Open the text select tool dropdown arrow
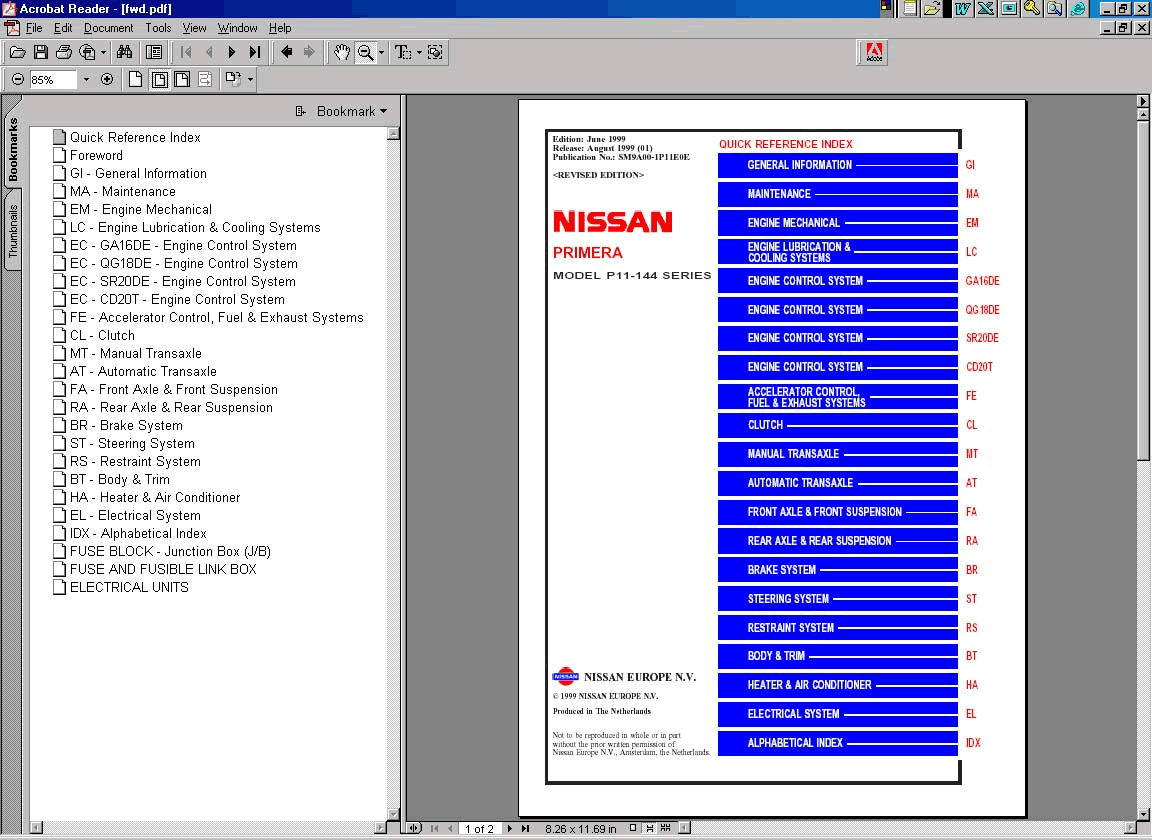The width and height of the screenshot is (1152, 840). (419, 52)
